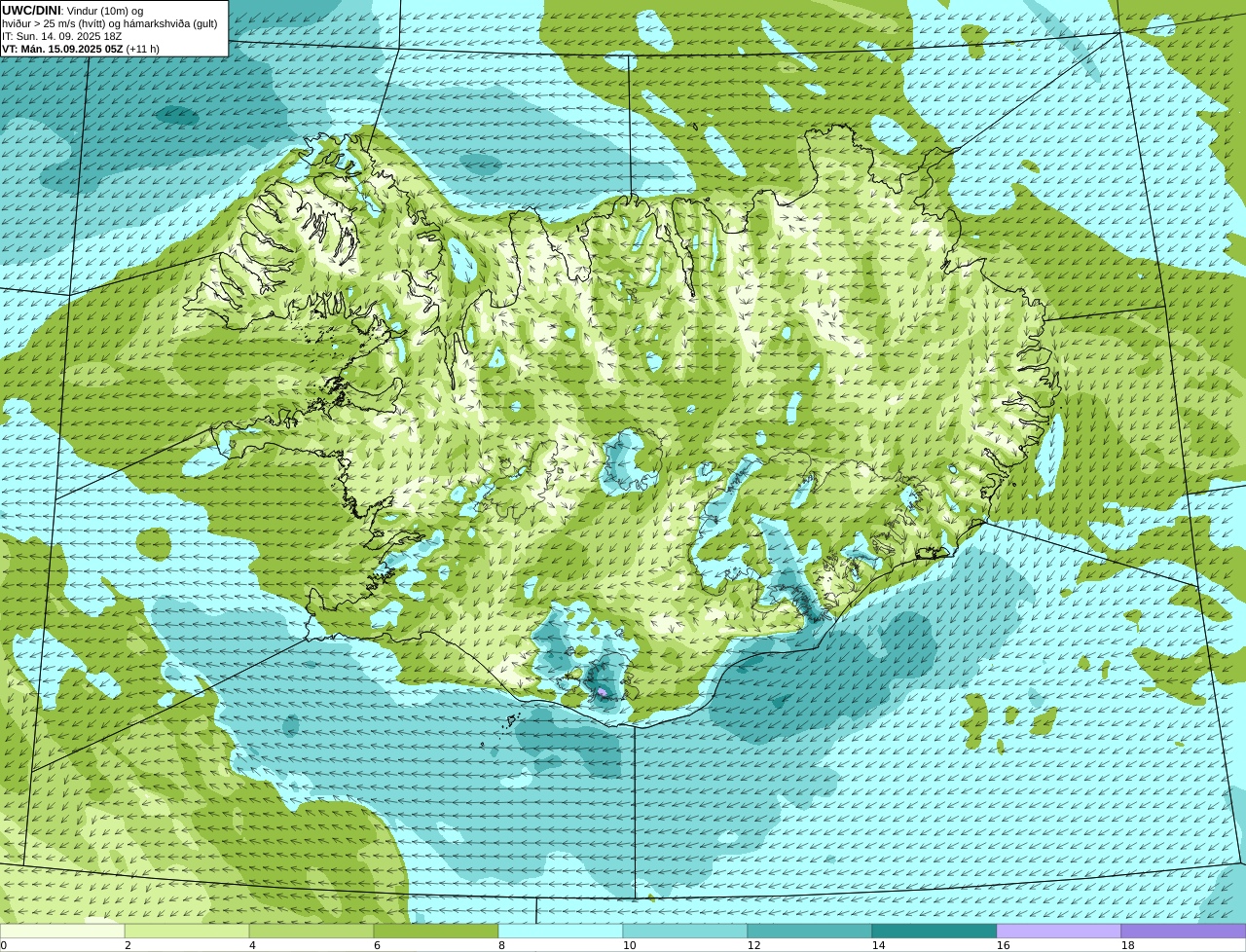Screen dimensions: 1246x952
Task: Click the "4" label on the color scale
Action: tap(252, 945)
